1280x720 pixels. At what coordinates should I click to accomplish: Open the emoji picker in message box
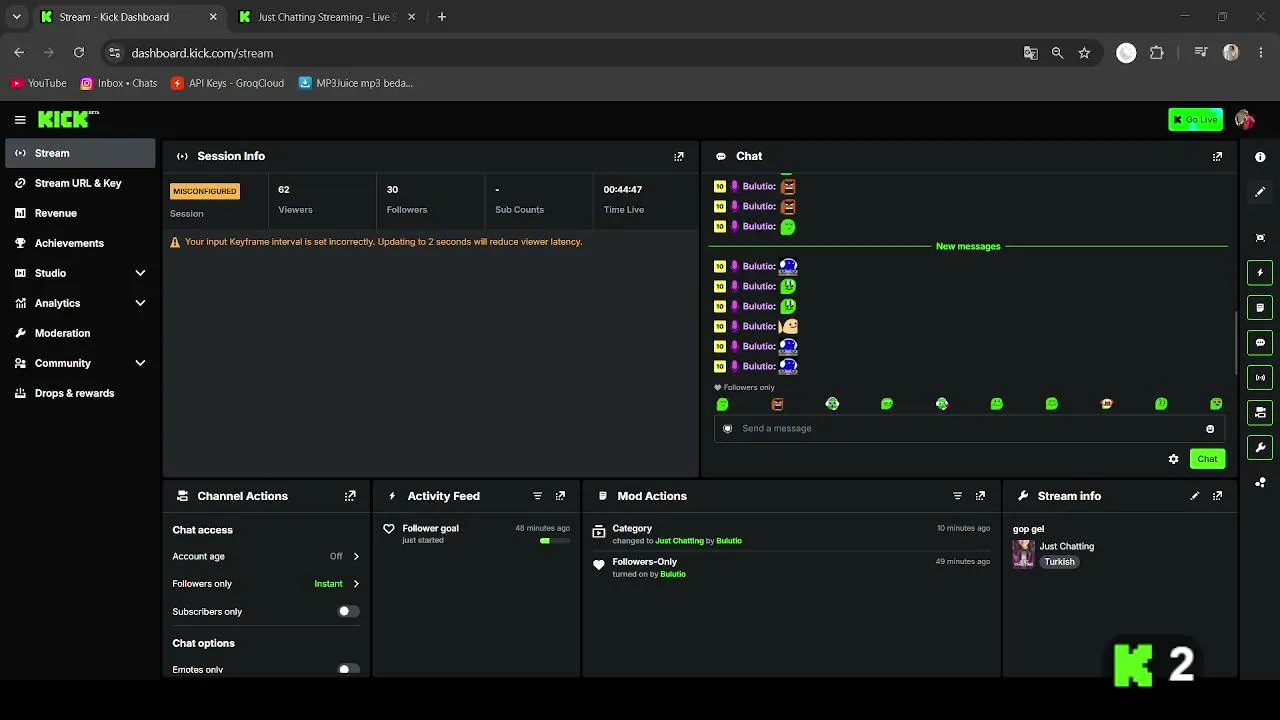[x=1210, y=429]
